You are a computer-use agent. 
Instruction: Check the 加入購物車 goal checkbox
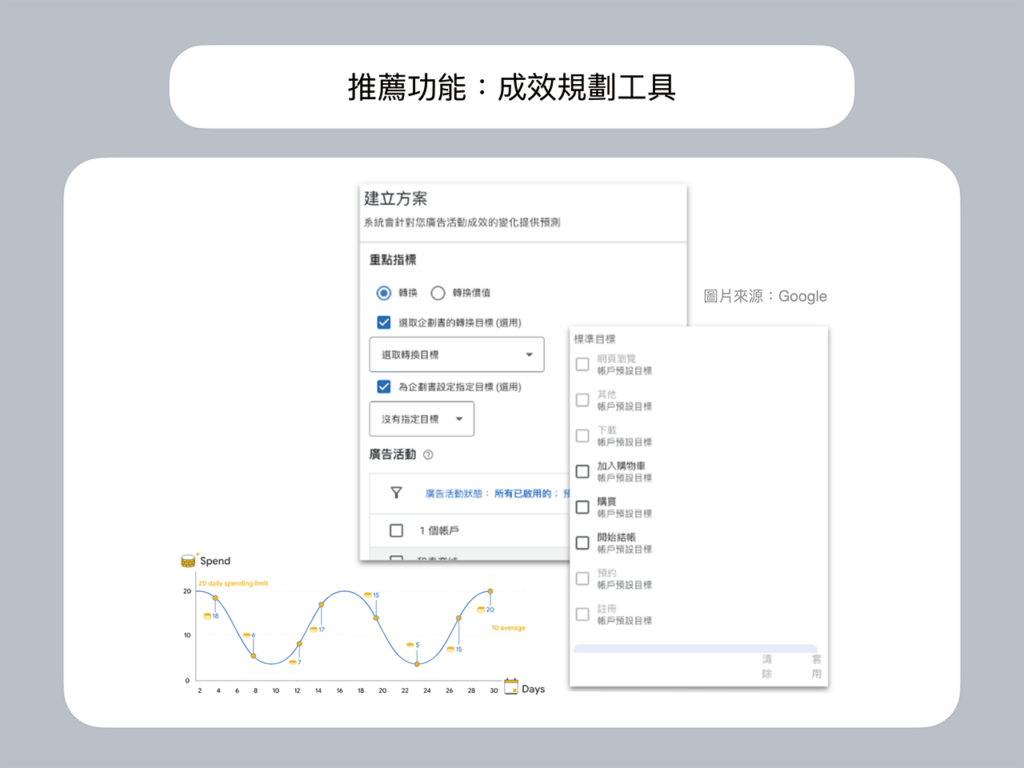click(x=582, y=471)
